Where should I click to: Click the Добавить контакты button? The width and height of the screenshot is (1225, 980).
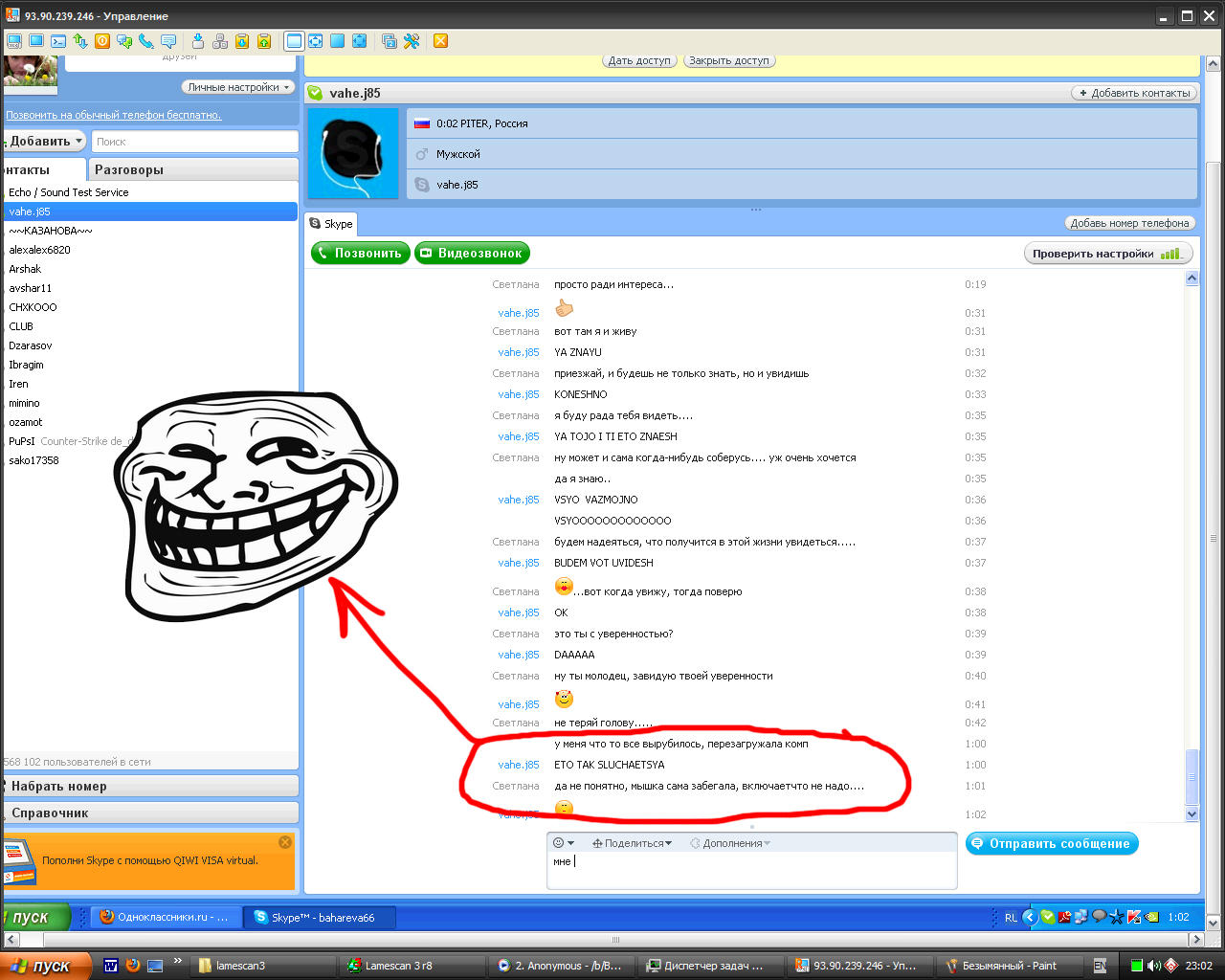click(x=1134, y=93)
